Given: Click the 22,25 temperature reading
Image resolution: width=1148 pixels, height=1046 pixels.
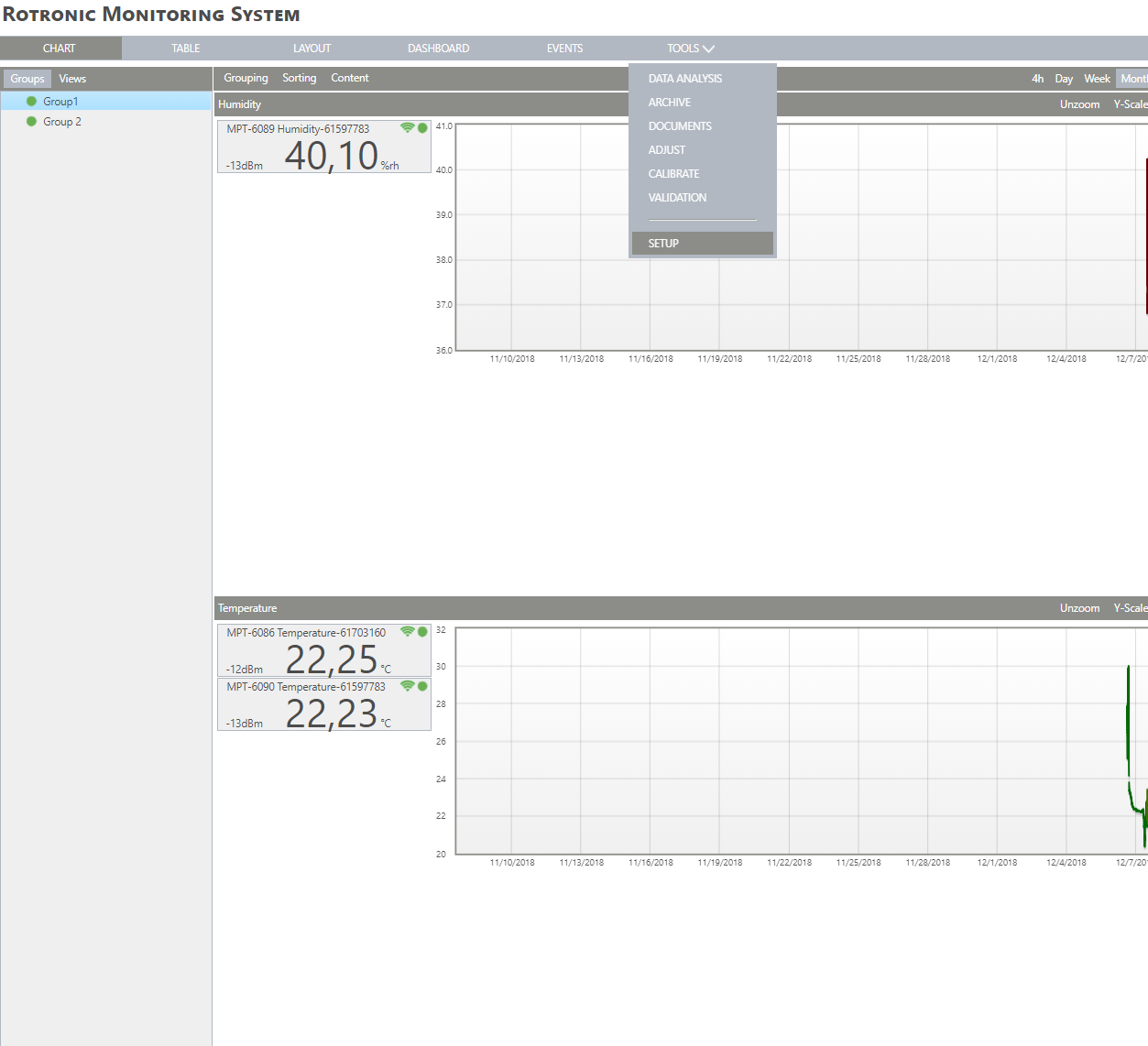Looking at the screenshot, I should 332,659.
